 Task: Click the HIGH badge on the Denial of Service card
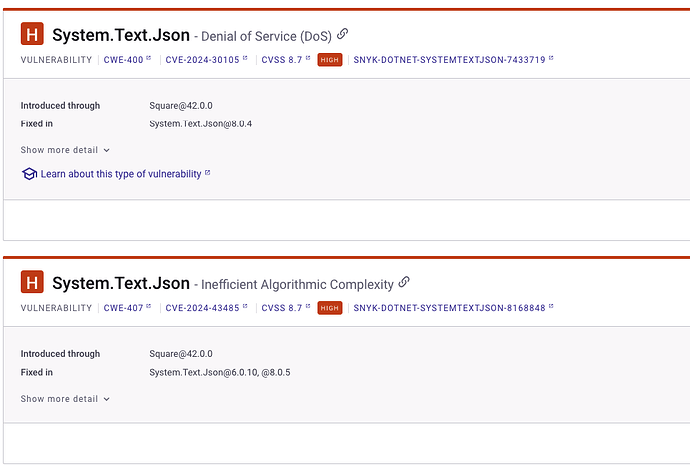coord(329,59)
